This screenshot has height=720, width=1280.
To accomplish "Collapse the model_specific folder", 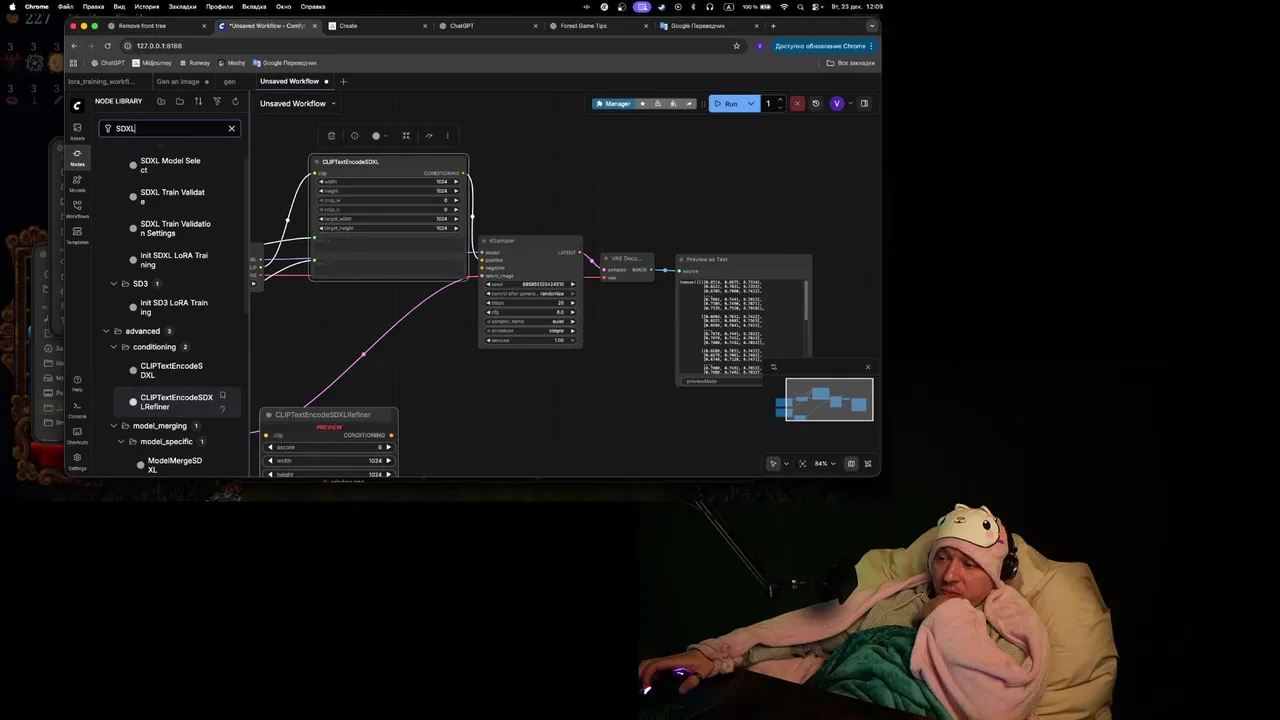I will pos(121,442).
